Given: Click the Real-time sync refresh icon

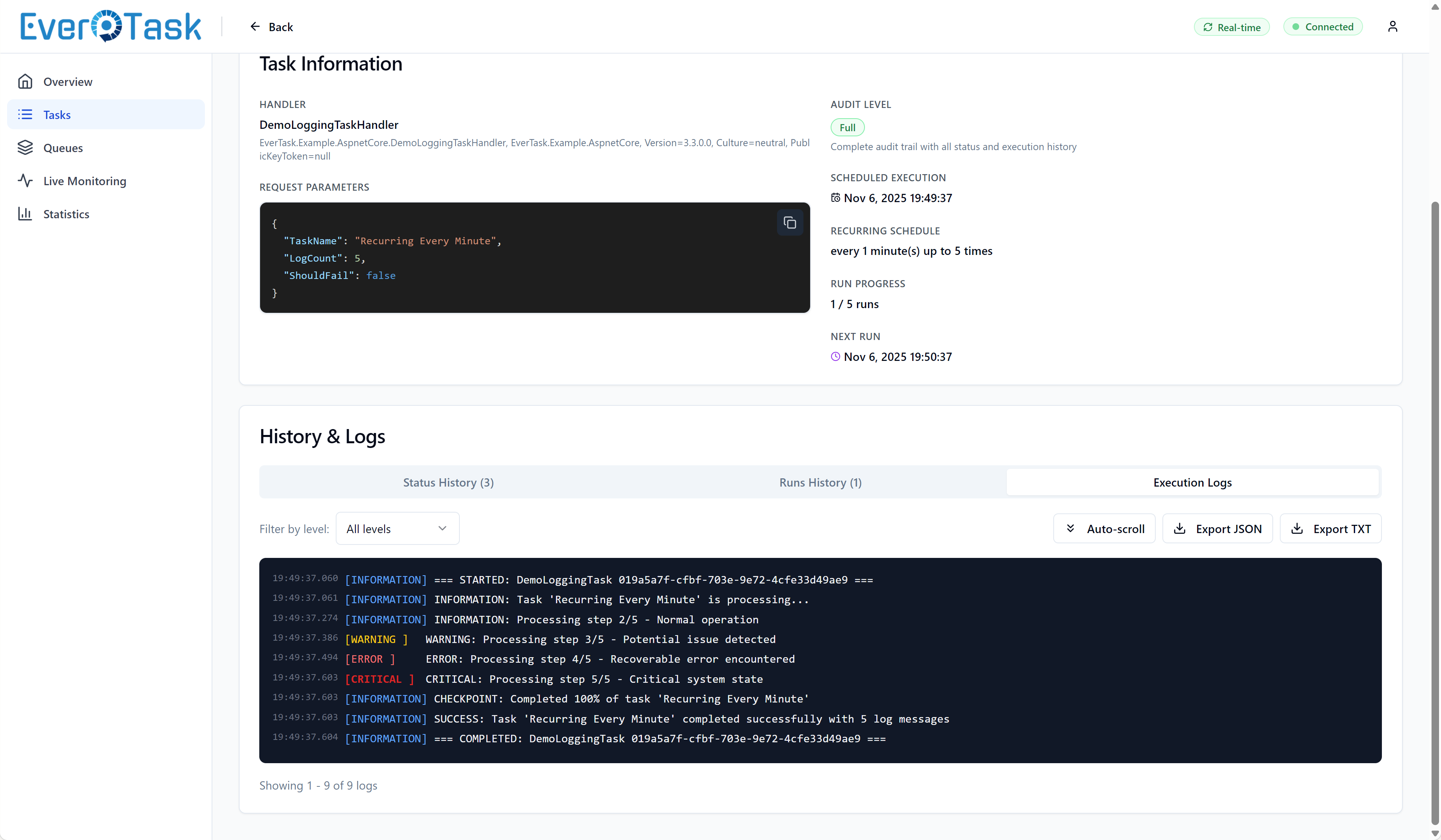Looking at the screenshot, I should click(1208, 27).
